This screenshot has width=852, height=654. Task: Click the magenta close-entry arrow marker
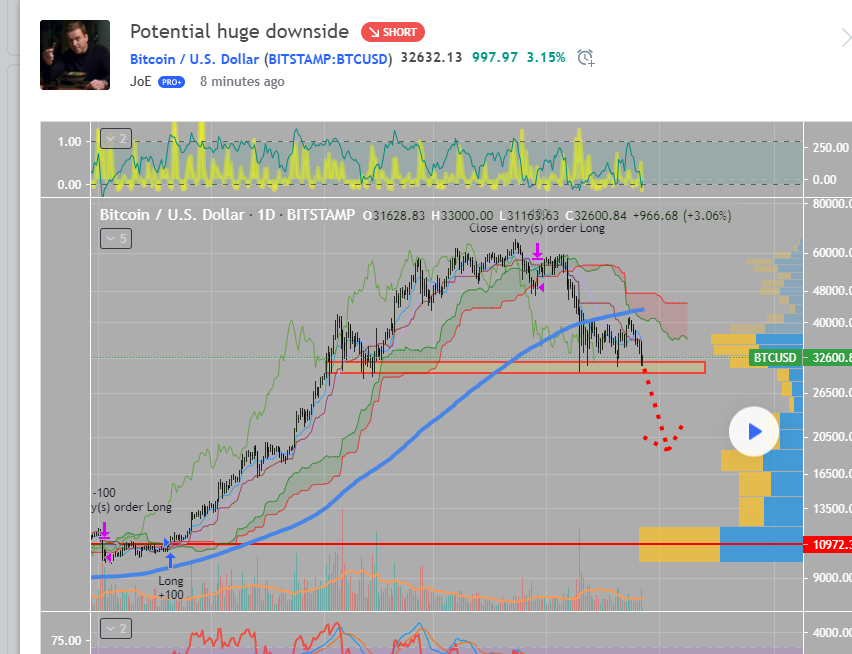[537, 250]
